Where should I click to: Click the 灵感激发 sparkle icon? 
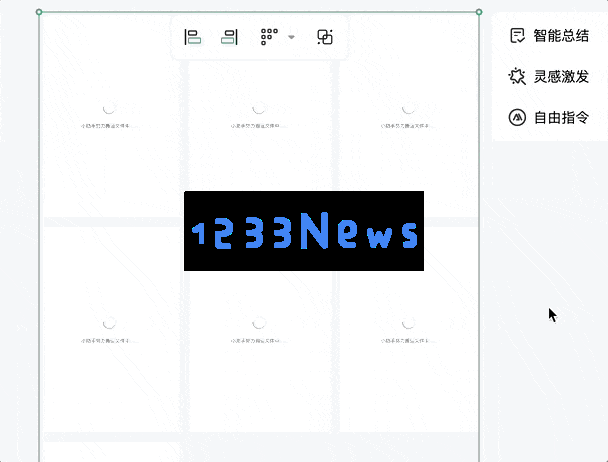(x=517, y=76)
